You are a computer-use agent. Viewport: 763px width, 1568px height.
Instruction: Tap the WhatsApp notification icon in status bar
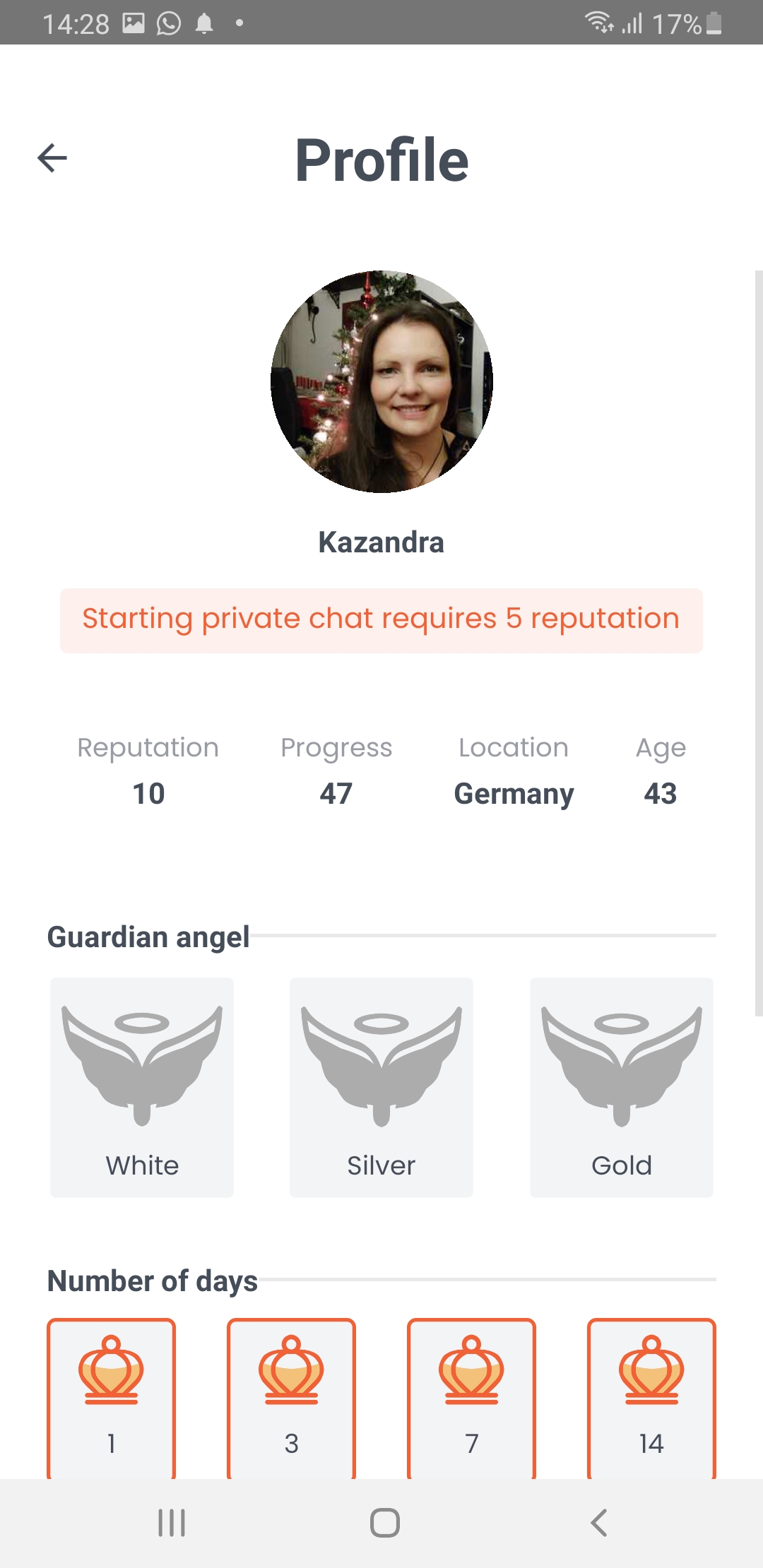click(169, 24)
